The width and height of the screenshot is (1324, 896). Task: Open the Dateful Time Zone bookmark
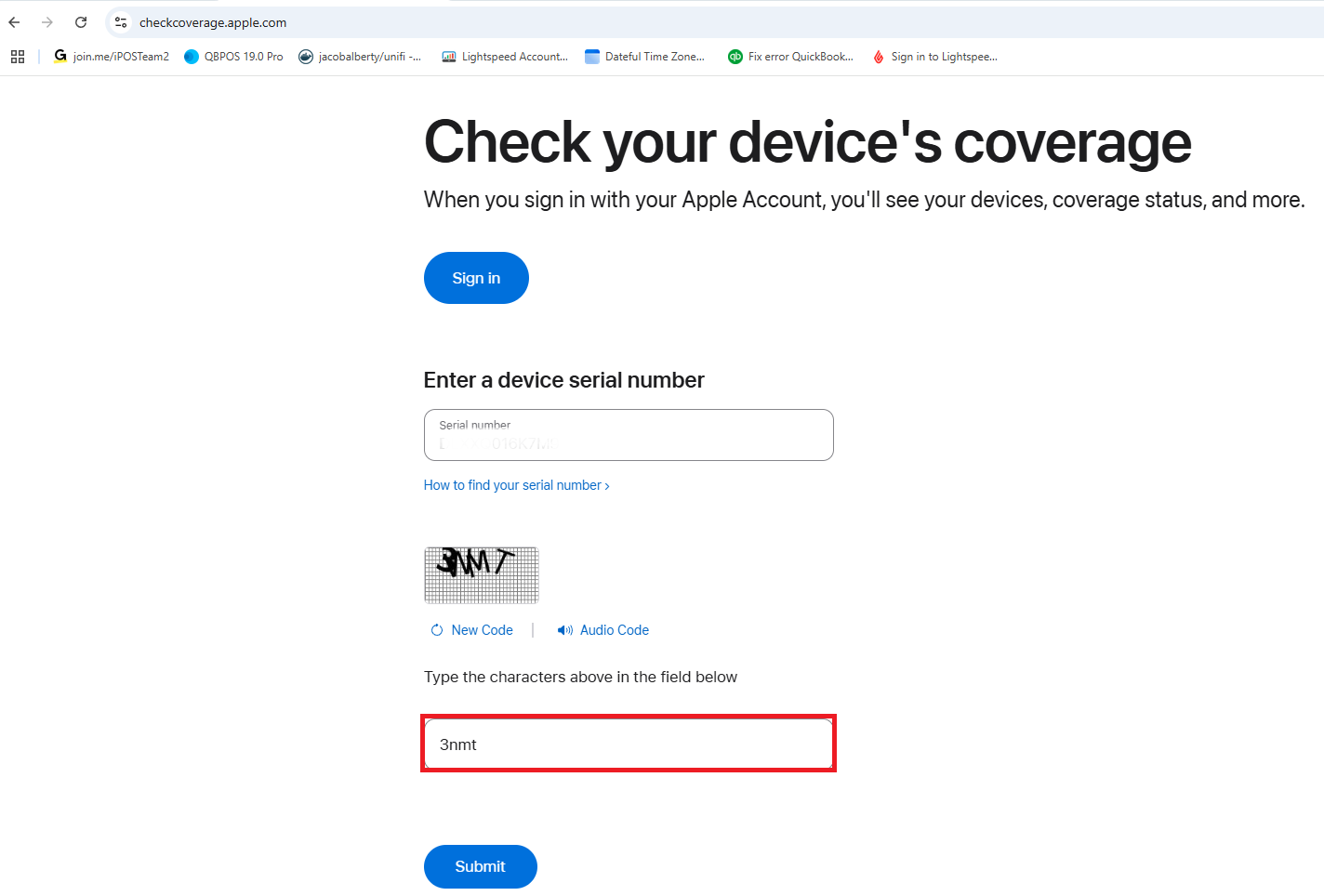tap(644, 57)
